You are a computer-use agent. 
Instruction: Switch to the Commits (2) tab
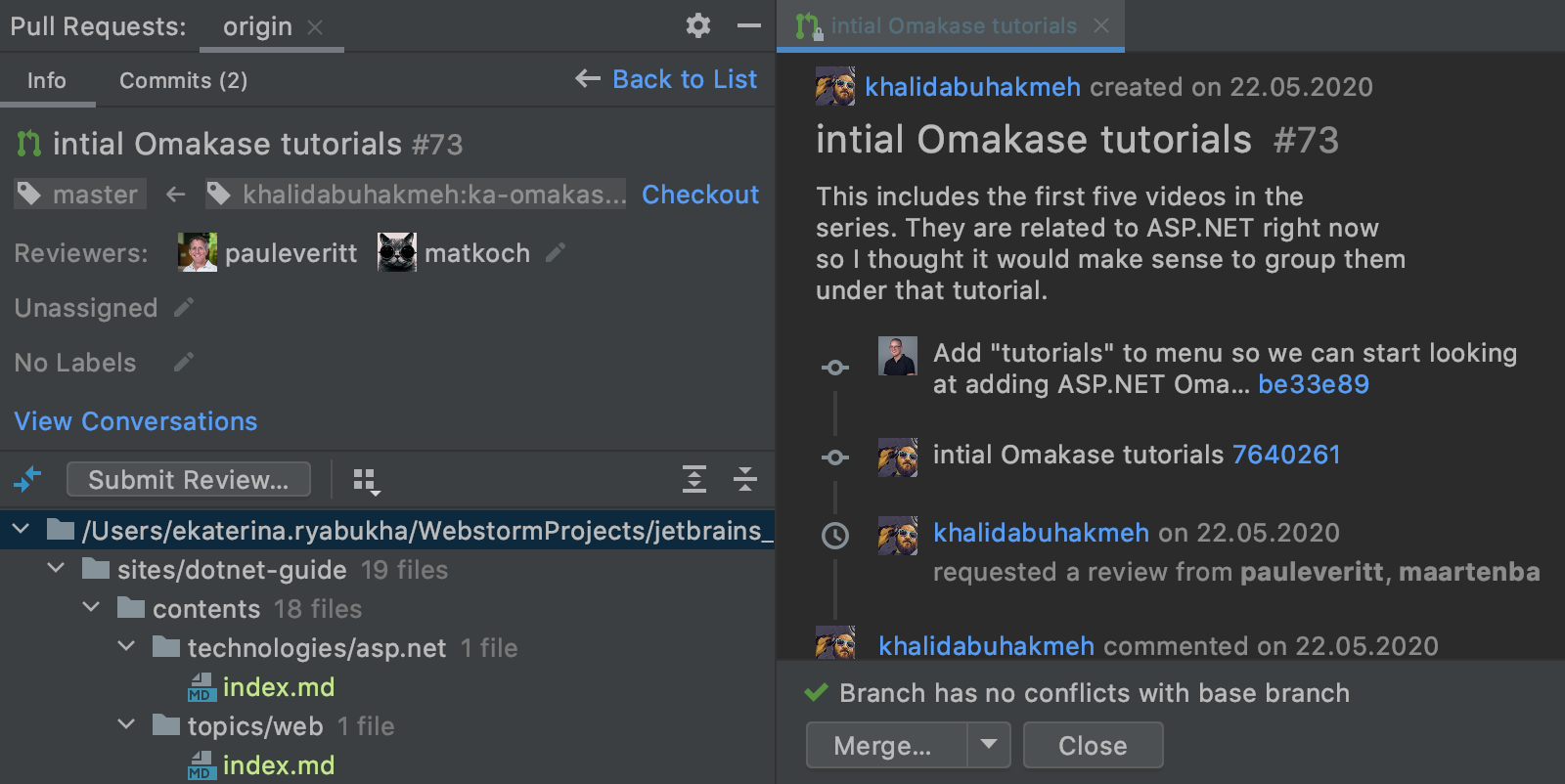[x=183, y=80]
